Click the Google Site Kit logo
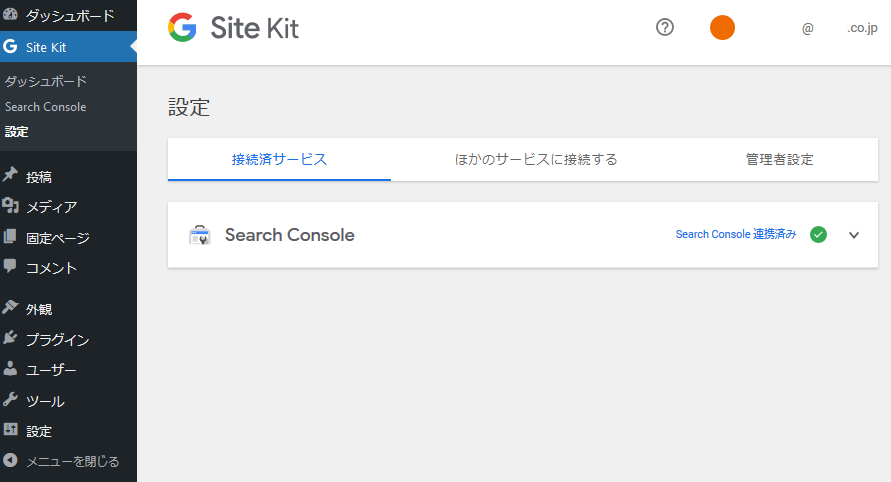 tap(233, 28)
